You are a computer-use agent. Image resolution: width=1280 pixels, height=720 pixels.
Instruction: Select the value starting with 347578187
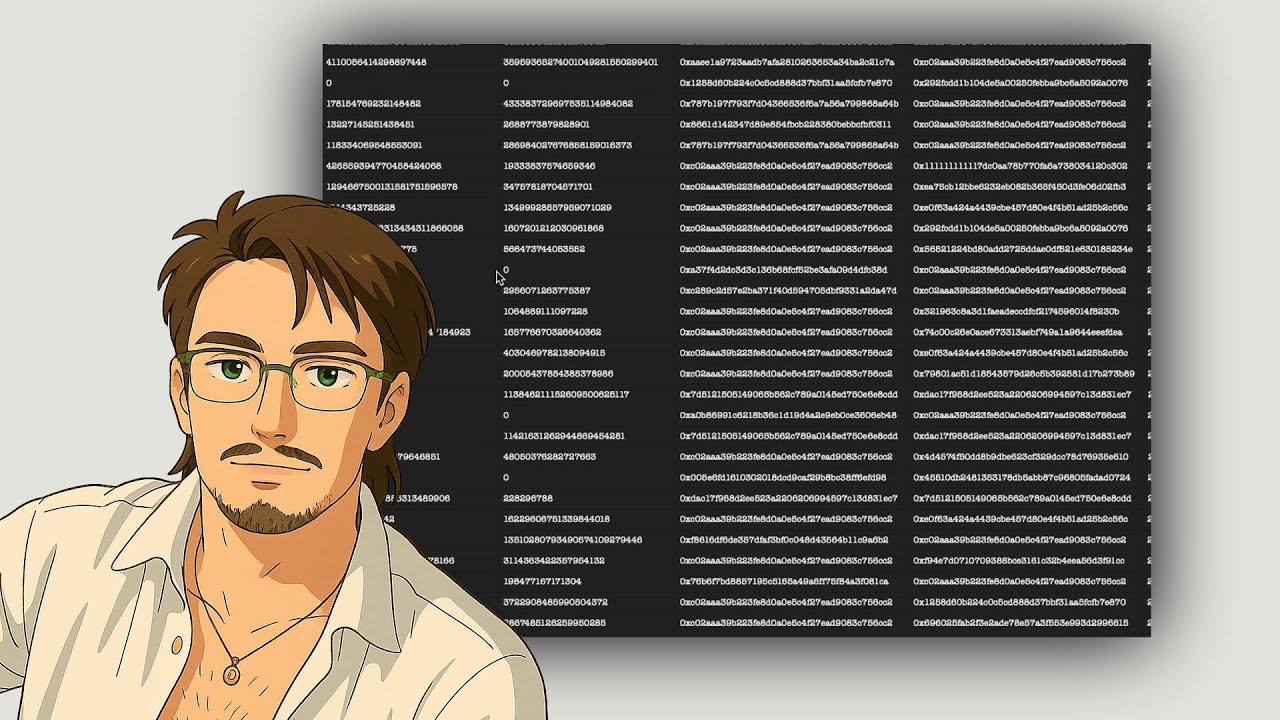point(548,187)
